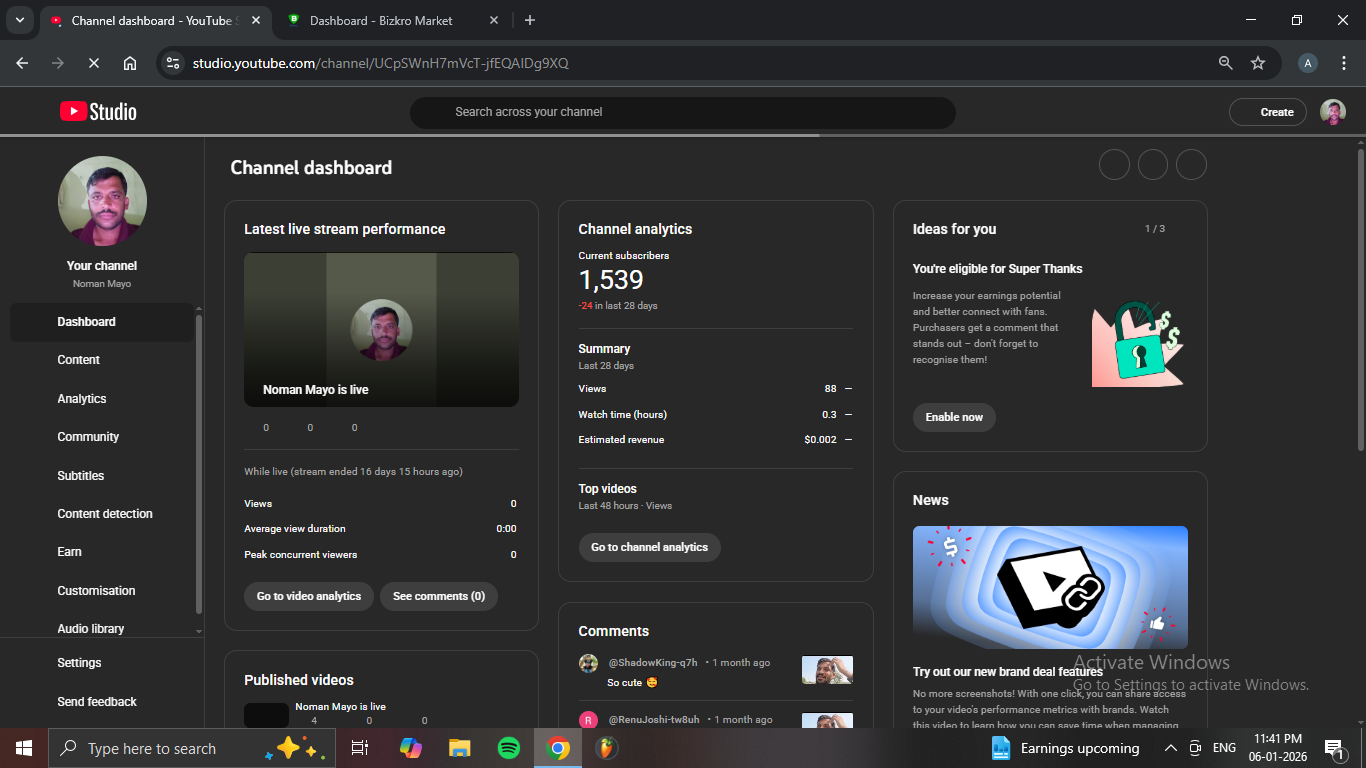Viewport: 1366px width, 768px height.
Task: Stop page loading with the X button
Action: pos(93,63)
